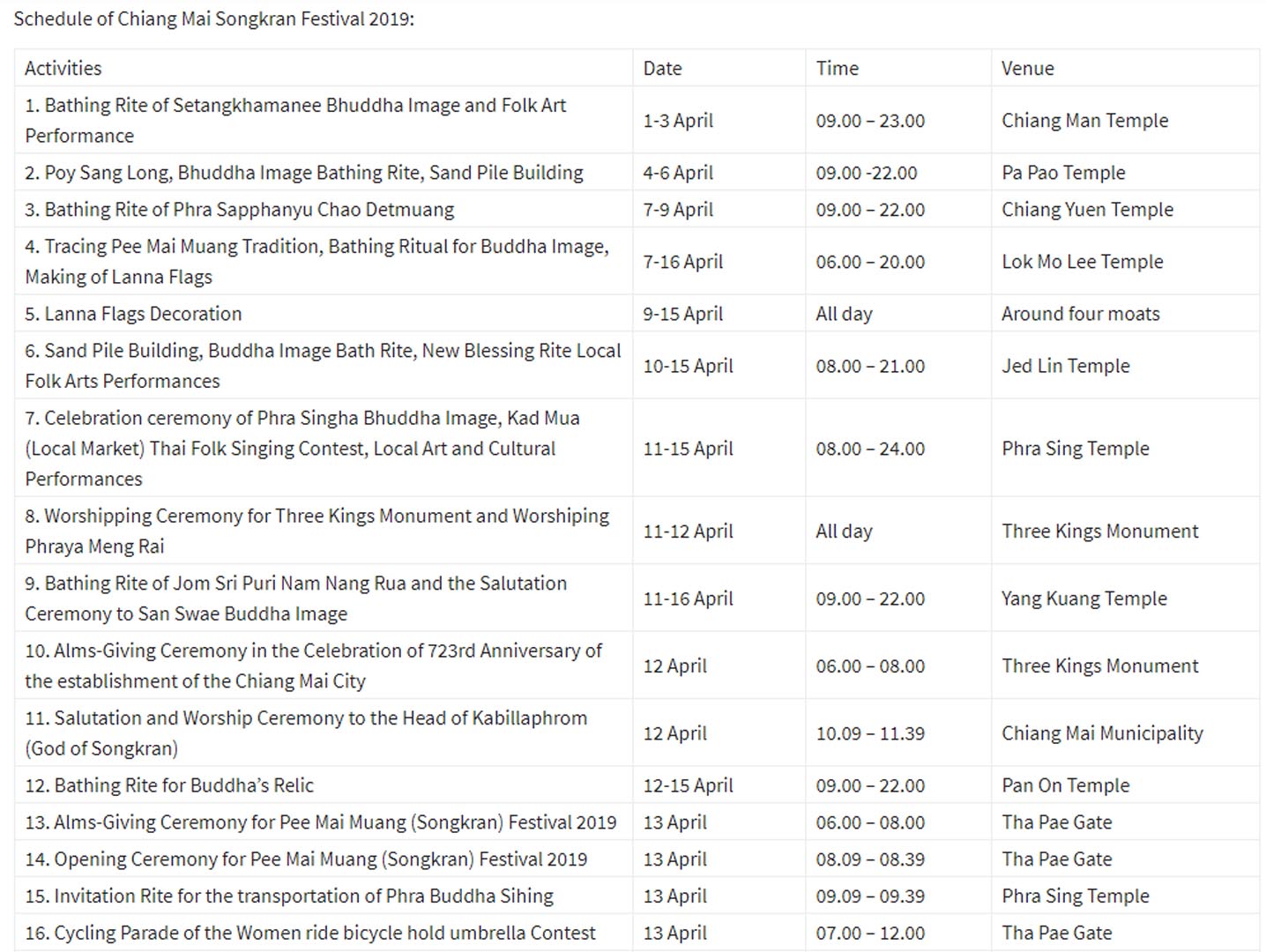Click the Yang Kuang Temple venue
The width and height of the screenshot is (1266, 952).
[x=1084, y=599]
